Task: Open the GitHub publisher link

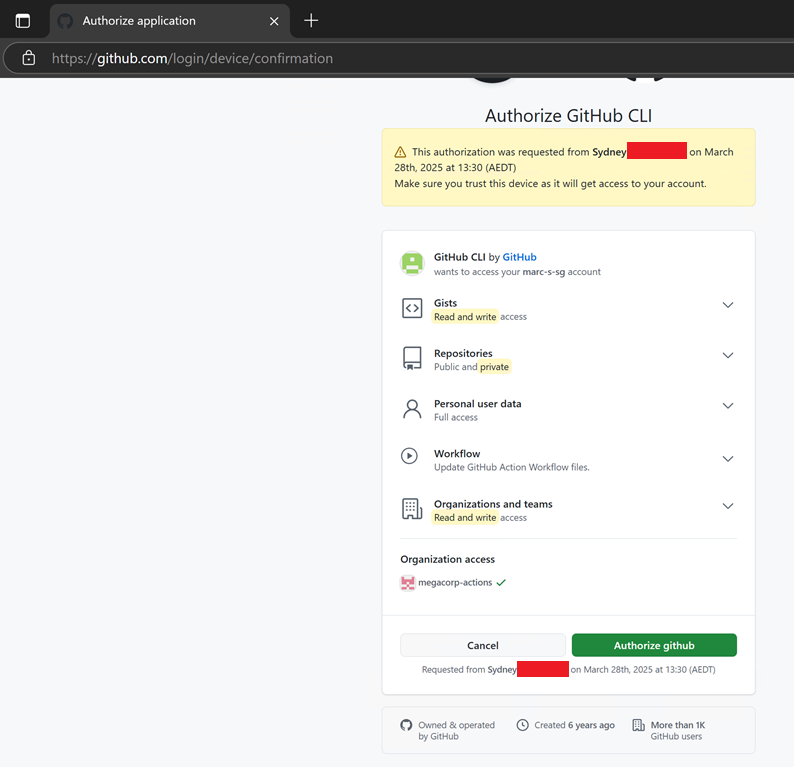Action: click(519, 257)
